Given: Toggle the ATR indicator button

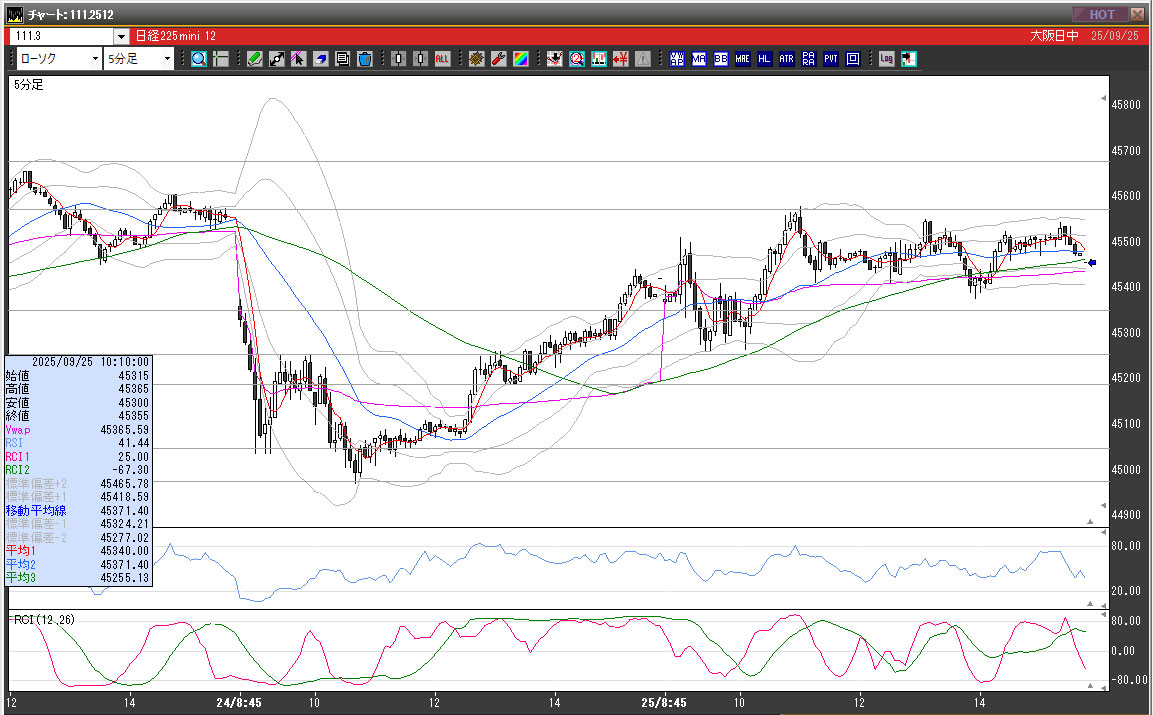Looking at the screenshot, I should [x=786, y=59].
